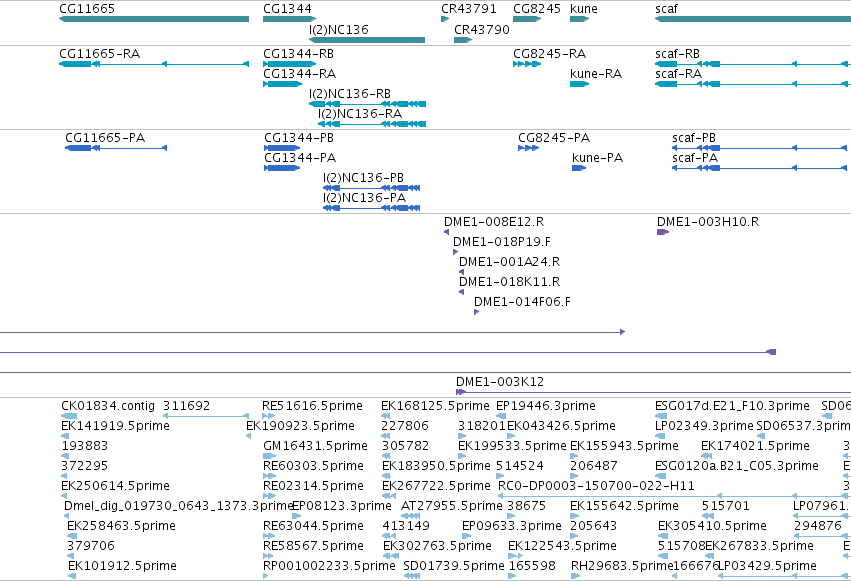Screen dimensions: 851x581
Task: Select clone end DME1-008E12.R
Action: (447, 232)
